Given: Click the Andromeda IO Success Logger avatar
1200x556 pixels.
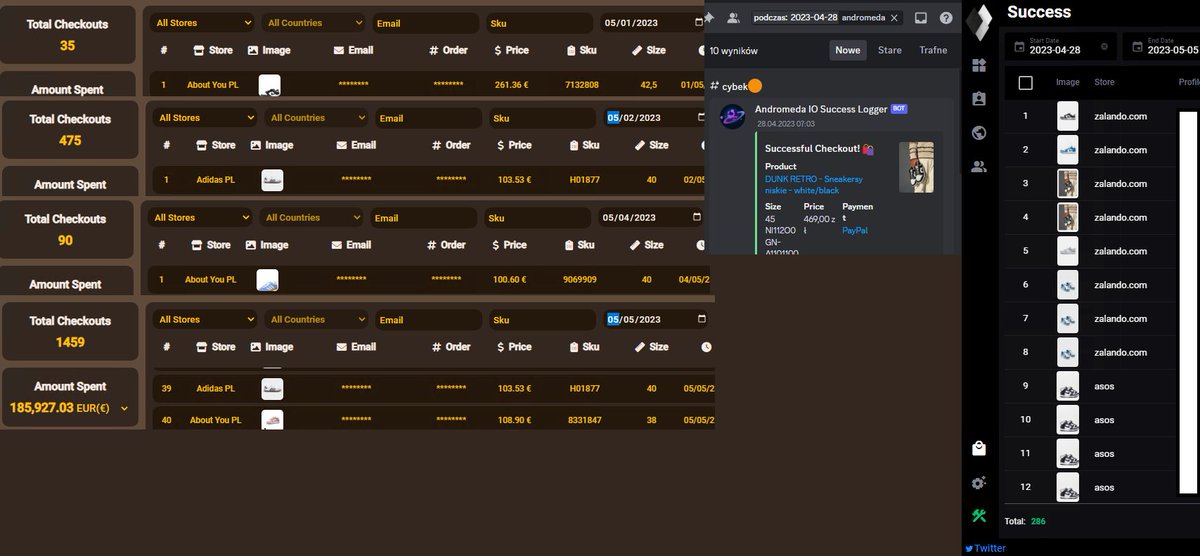Looking at the screenshot, I should pyautogui.click(x=733, y=116).
